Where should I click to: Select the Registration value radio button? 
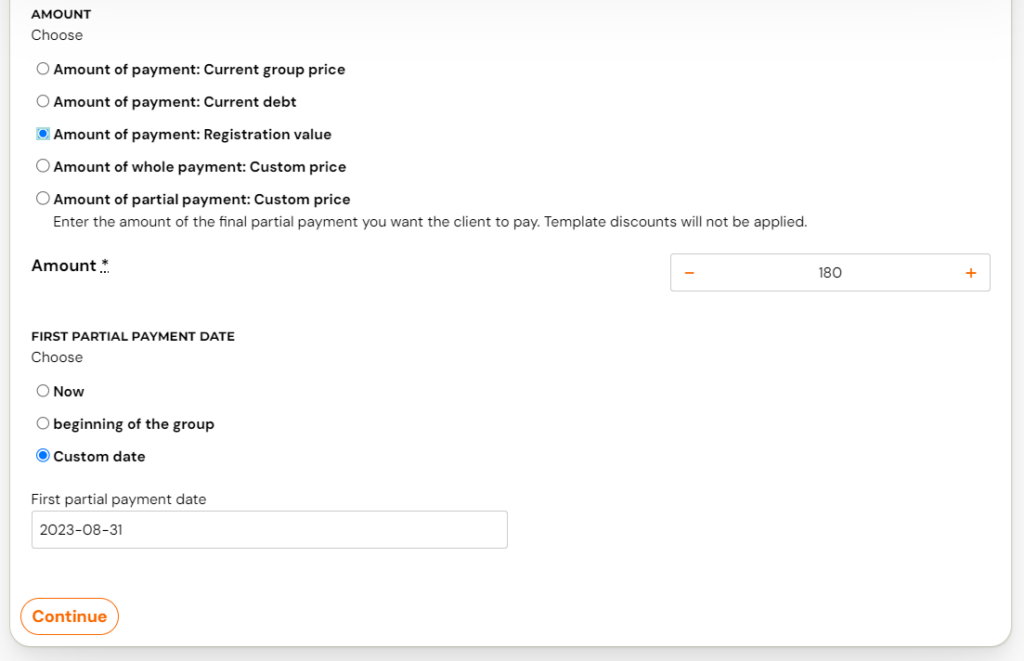[x=42, y=134]
